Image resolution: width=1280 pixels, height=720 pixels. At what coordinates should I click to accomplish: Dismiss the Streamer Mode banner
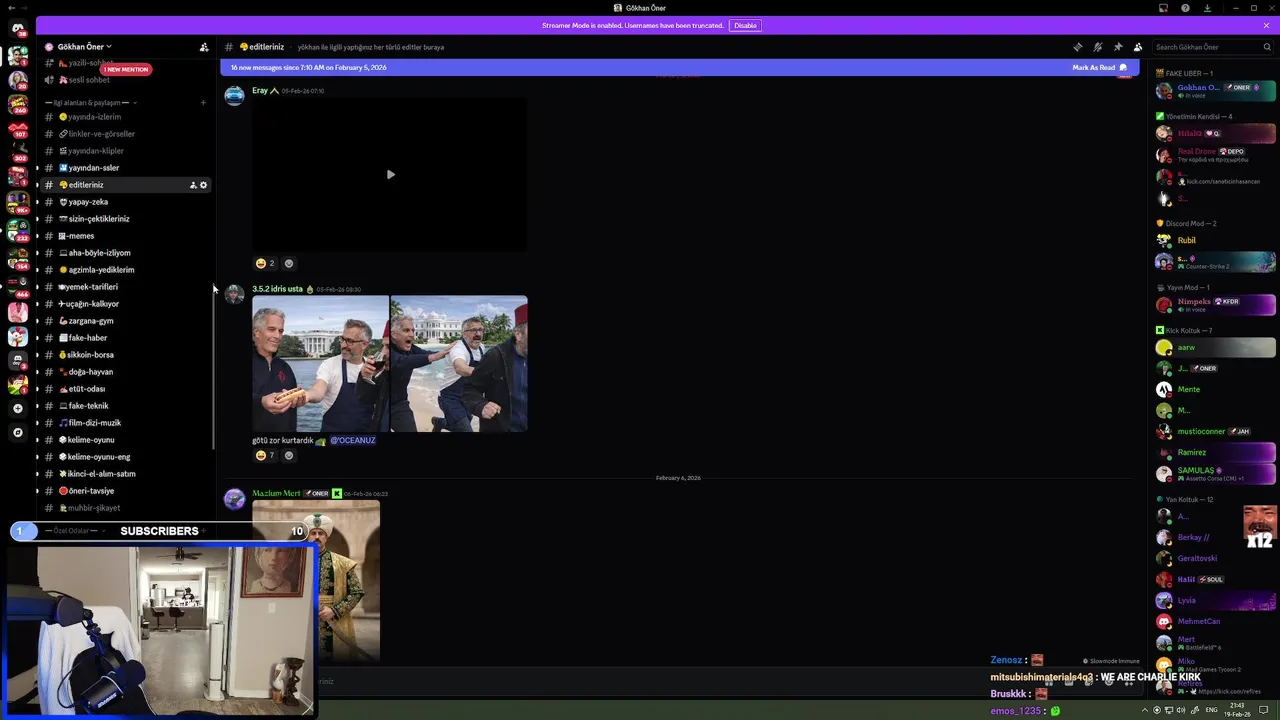(x=1266, y=25)
